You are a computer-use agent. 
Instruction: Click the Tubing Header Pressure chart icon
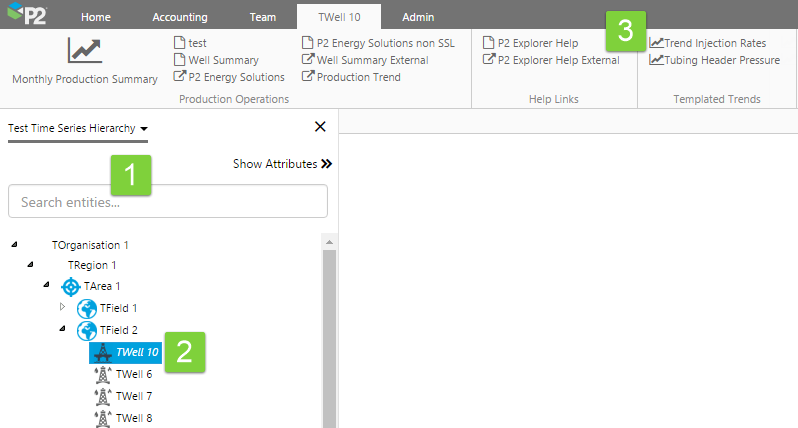click(656, 60)
